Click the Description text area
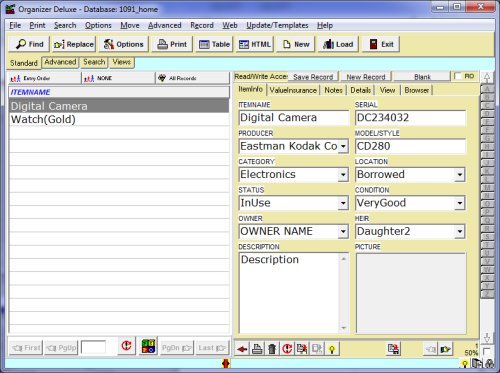Image resolution: width=500 pixels, height=373 pixels. (x=290, y=293)
